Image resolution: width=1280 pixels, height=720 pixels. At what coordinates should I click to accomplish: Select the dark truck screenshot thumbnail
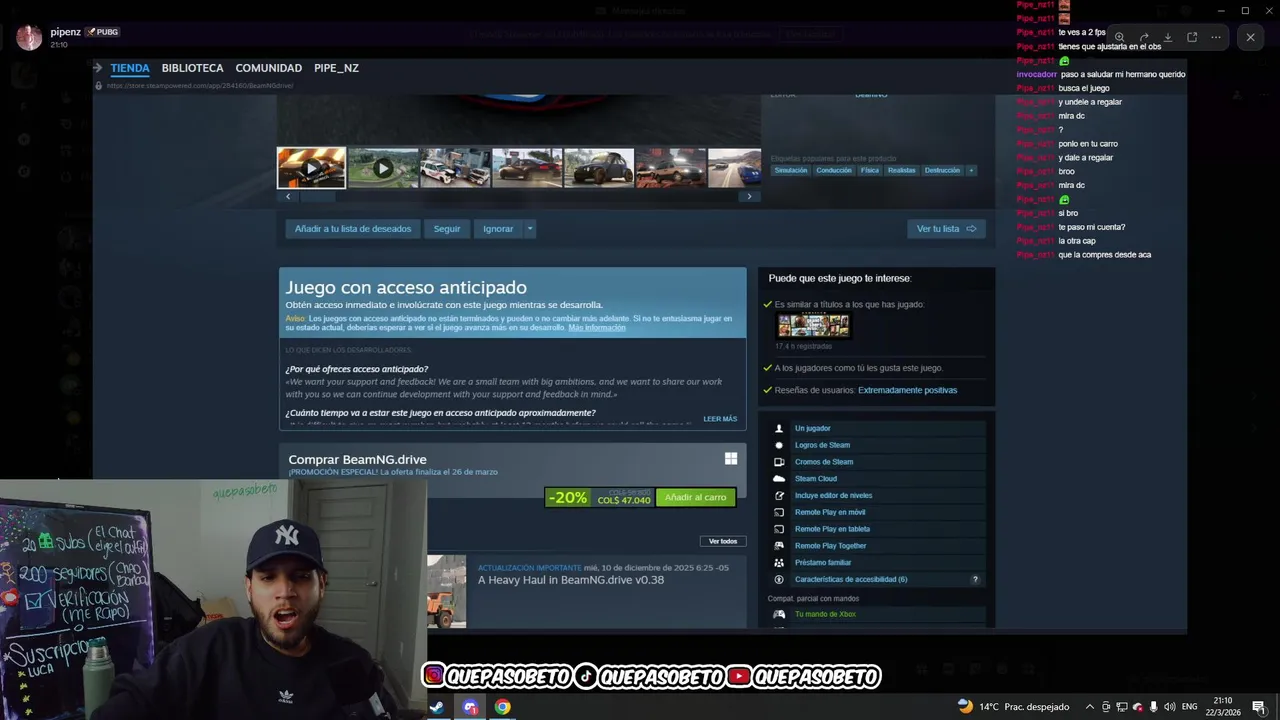tap(599, 168)
